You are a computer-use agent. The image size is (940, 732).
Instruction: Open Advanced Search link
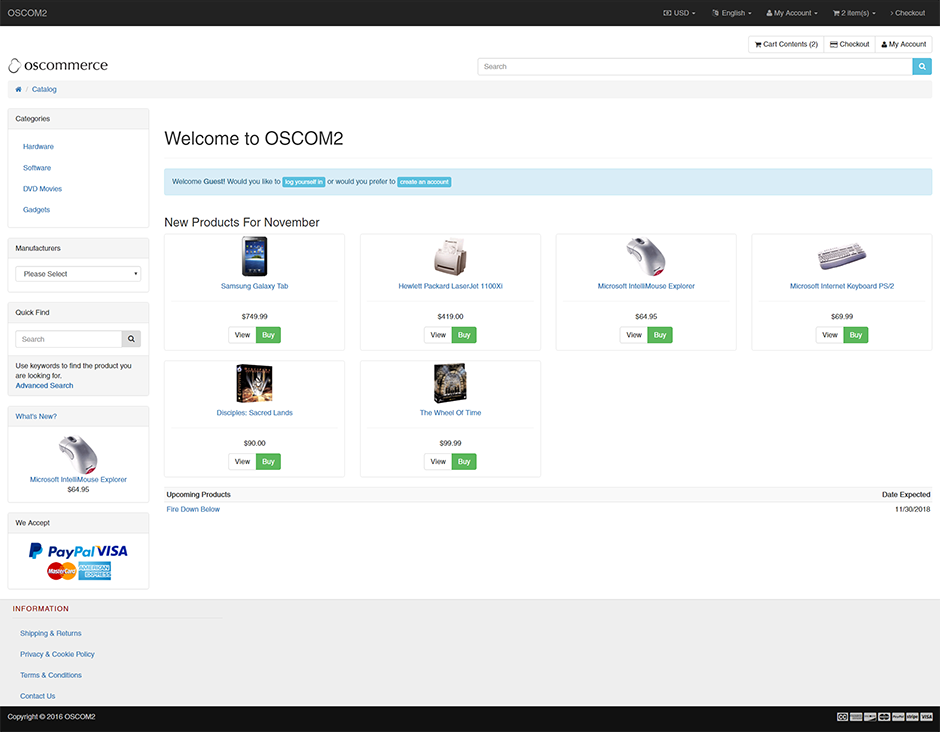(44, 385)
